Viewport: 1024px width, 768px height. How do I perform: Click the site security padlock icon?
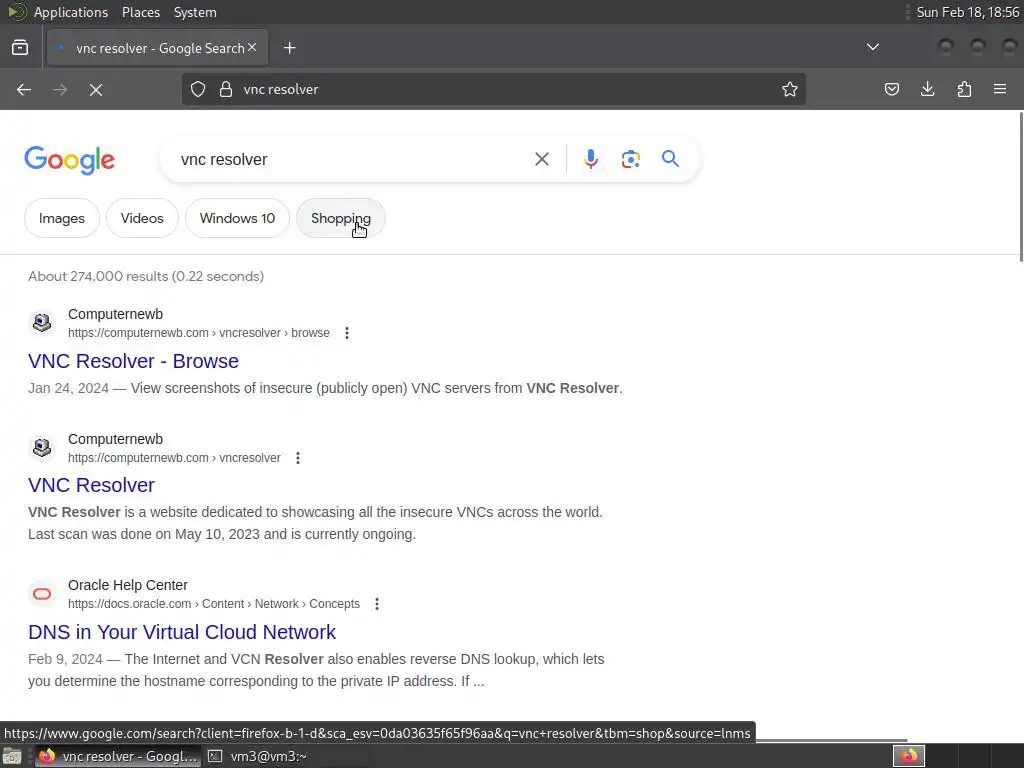(226, 89)
